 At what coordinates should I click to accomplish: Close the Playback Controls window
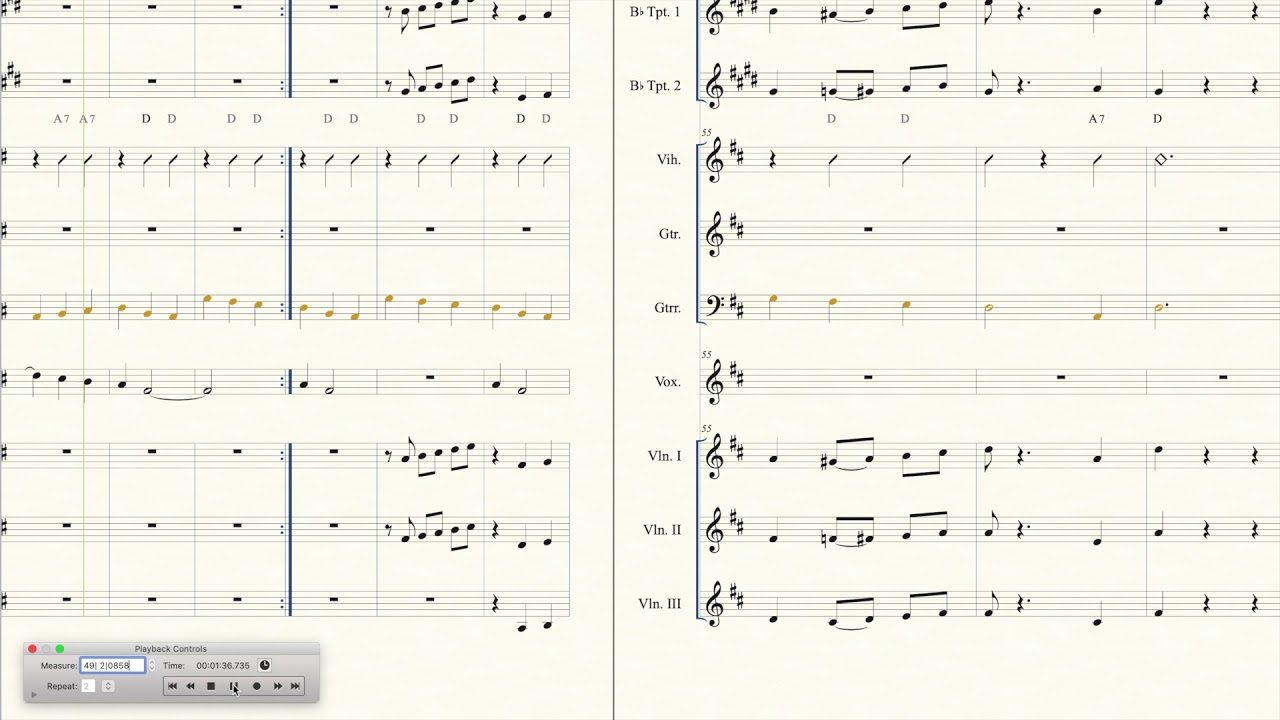32,649
